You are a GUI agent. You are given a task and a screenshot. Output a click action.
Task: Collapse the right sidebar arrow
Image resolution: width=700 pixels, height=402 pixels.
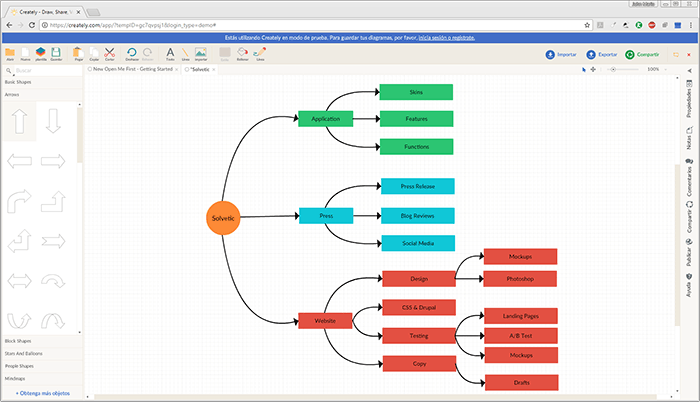[689, 71]
